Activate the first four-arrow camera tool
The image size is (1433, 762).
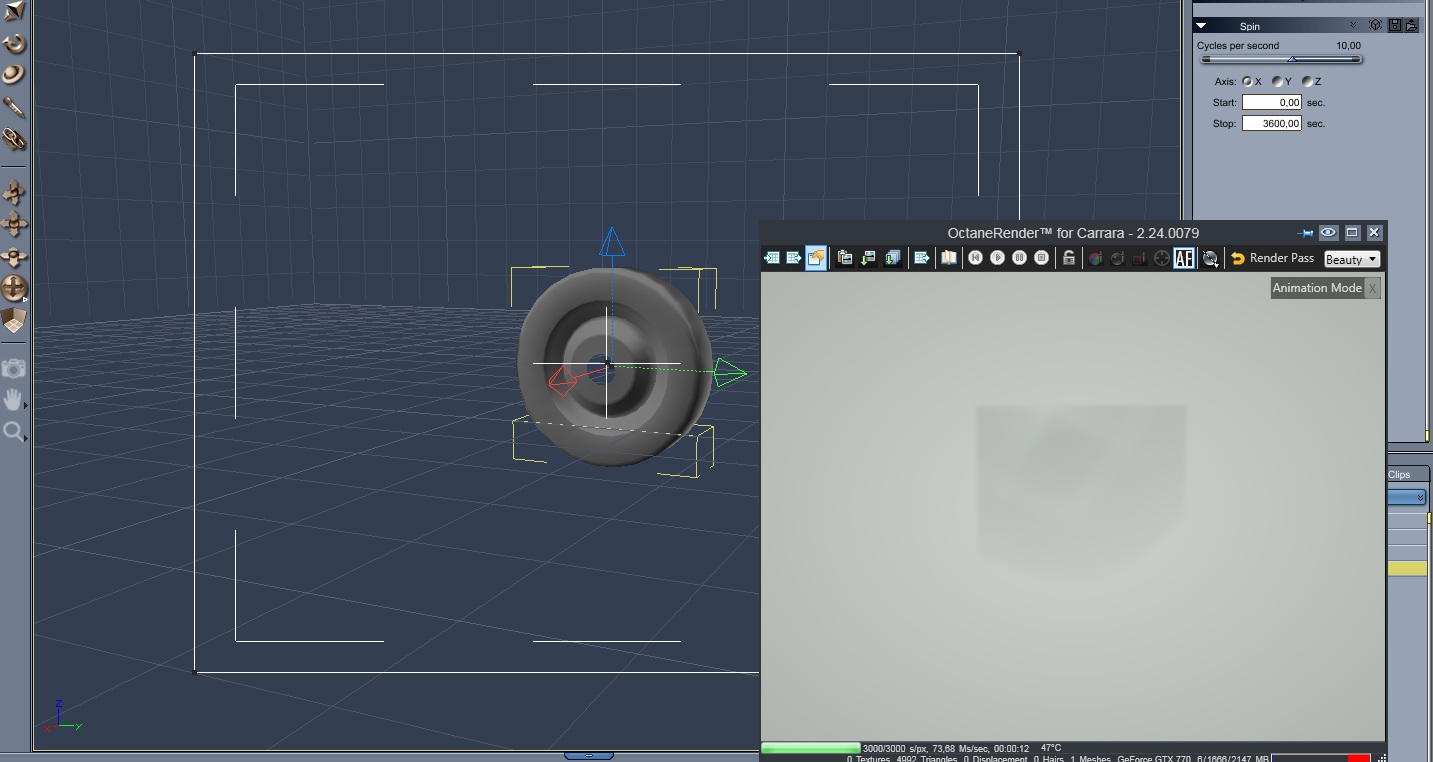[x=14, y=191]
